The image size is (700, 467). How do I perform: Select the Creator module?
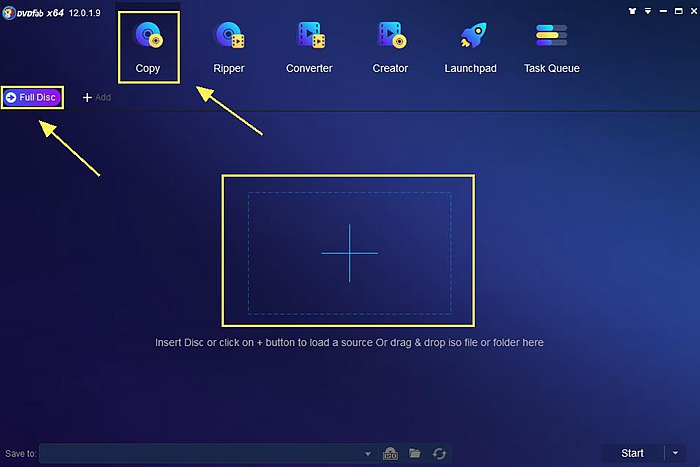click(x=390, y=47)
